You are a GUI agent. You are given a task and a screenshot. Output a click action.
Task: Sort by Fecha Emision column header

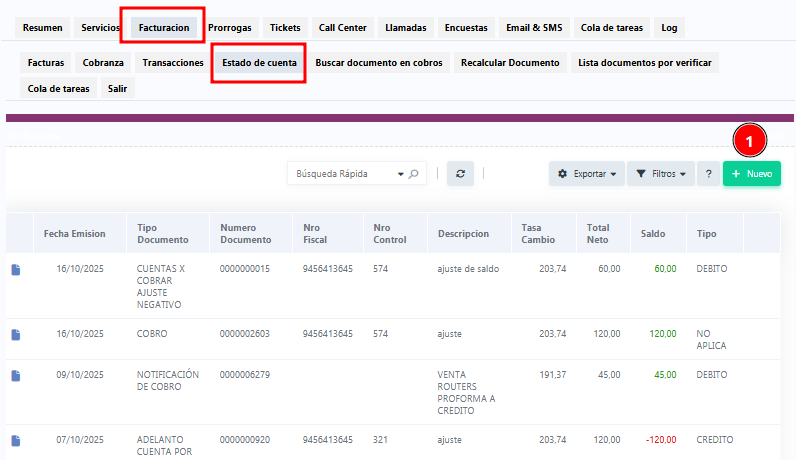click(74, 233)
